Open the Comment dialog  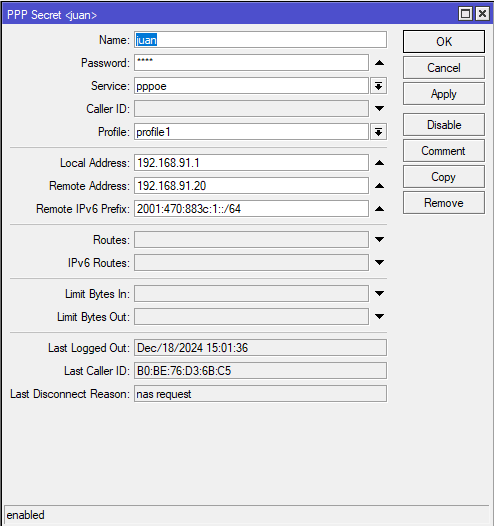[444, 151]
